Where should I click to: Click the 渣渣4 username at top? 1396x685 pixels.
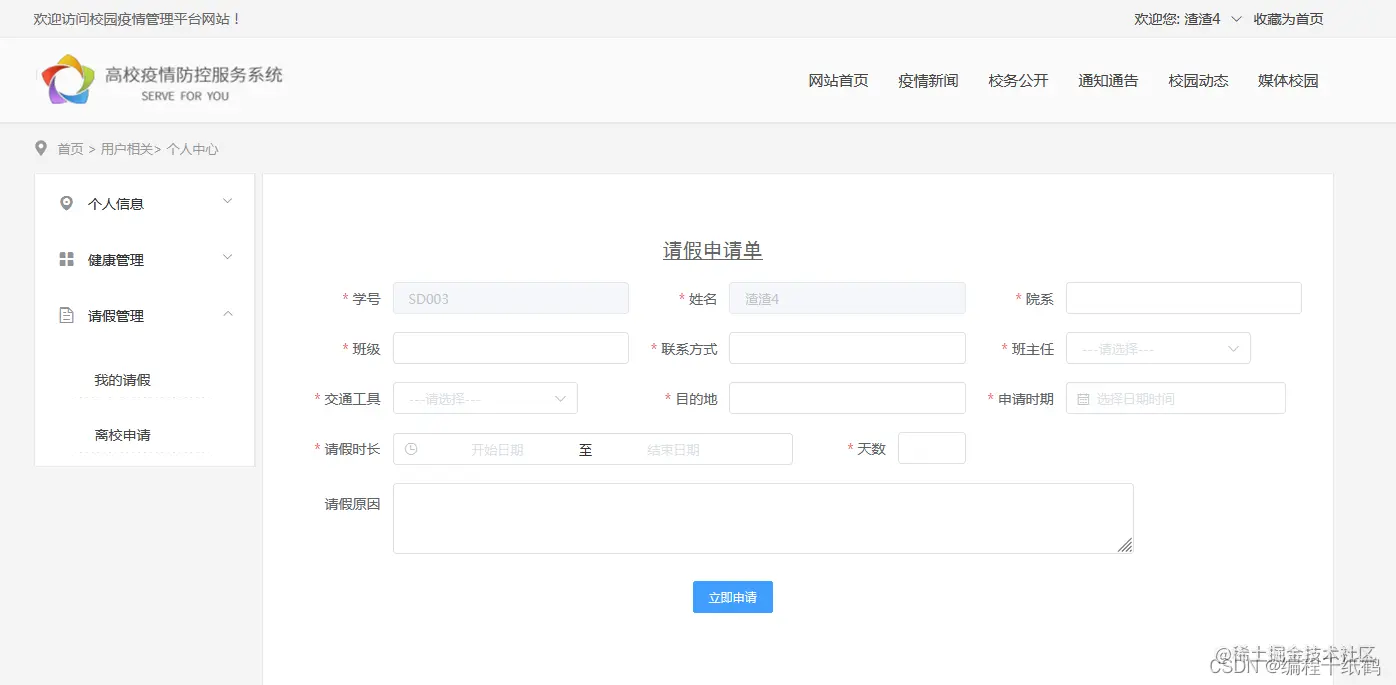tap(1203, 19)
